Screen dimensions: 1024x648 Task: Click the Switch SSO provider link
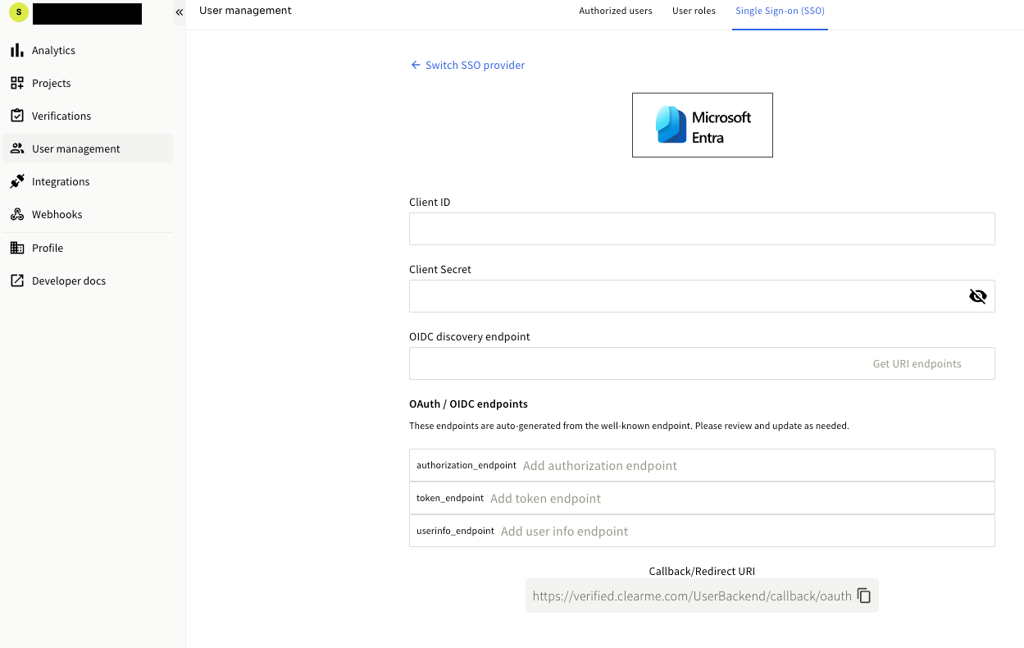475,65
